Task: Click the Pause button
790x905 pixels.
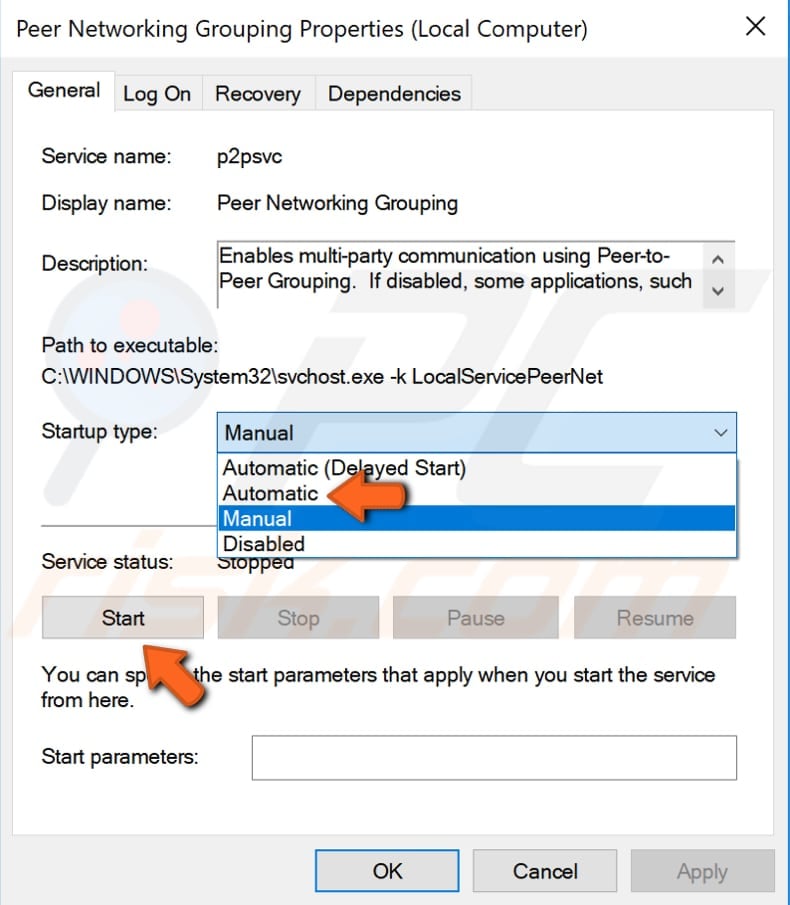Action: pos(476,617)
